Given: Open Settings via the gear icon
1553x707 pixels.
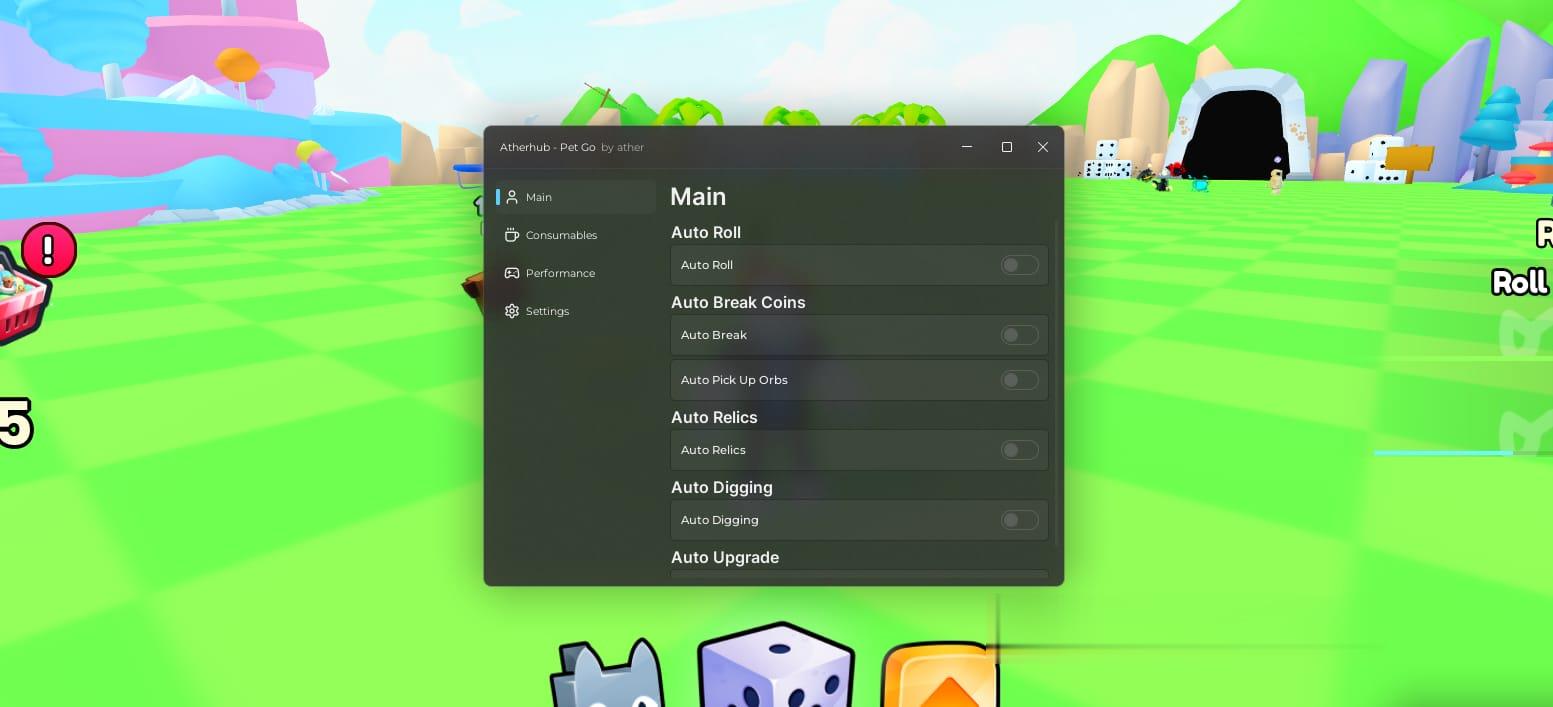Looking at the screenshot, I should coord(512,311).
